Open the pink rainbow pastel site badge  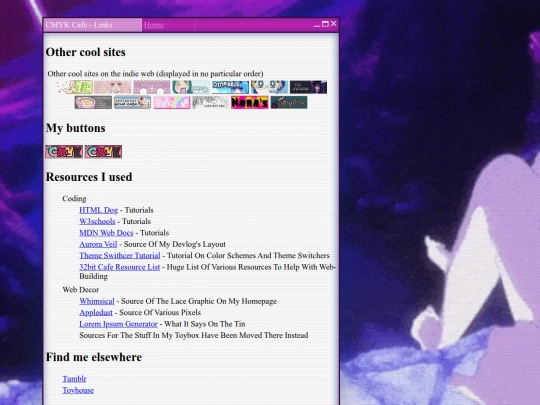tap(172, 102)
